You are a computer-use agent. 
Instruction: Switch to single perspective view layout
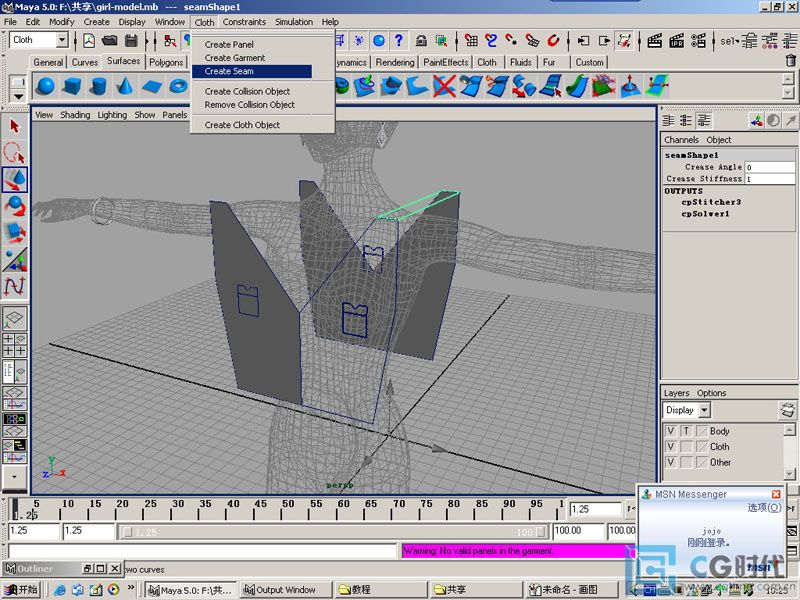tap(14, 317)
